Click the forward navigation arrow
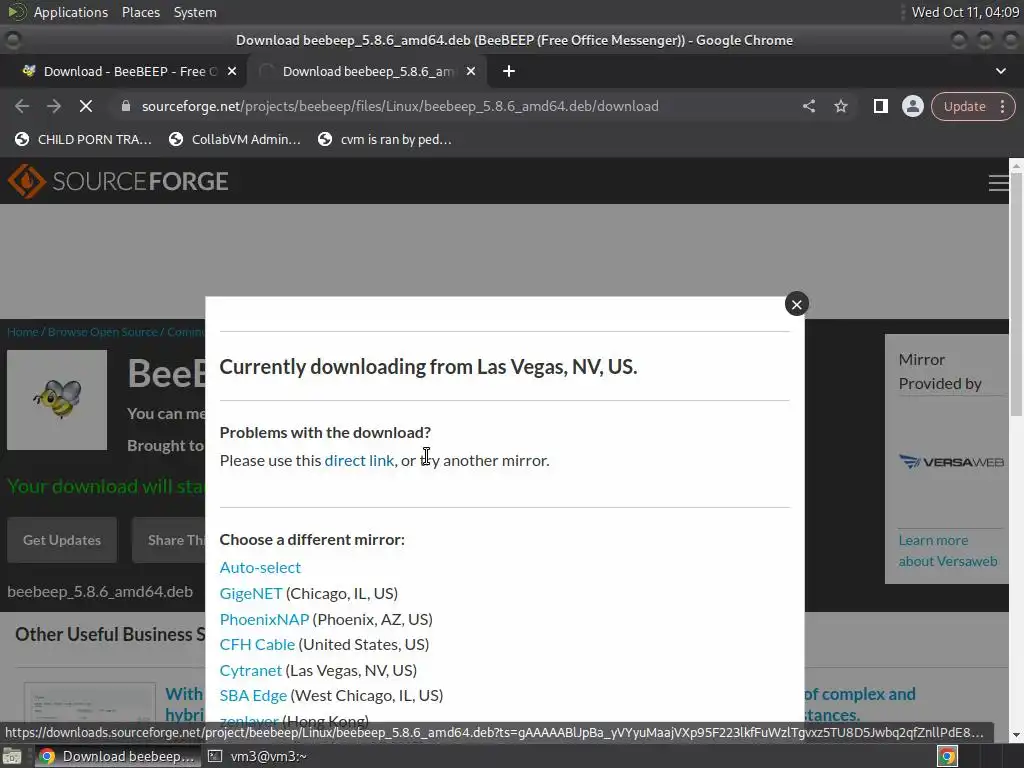Image resolution: width=1024 pixels, height=768 pixels. click(54, 106)
